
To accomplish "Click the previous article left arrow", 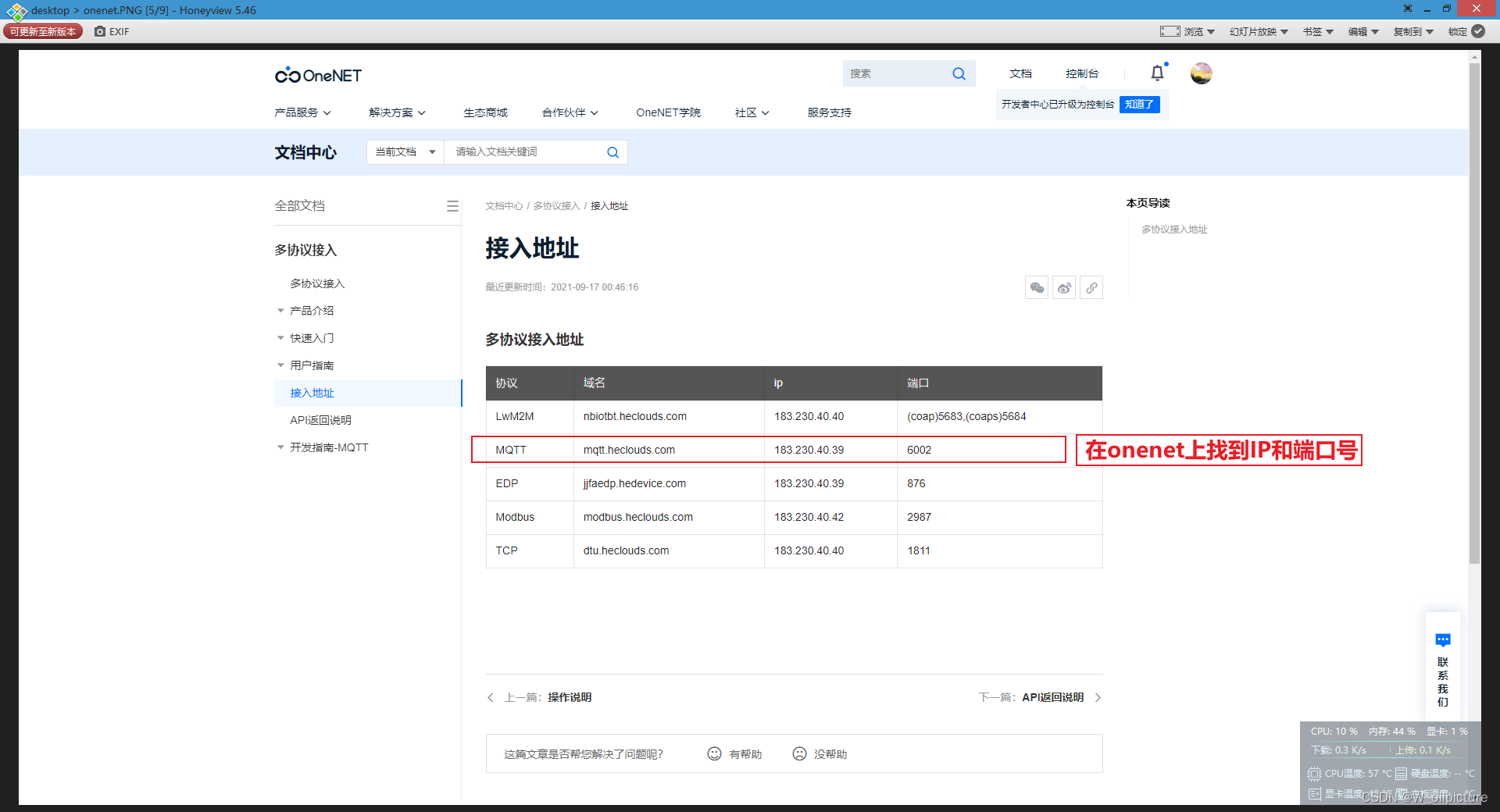I will 491,697.
